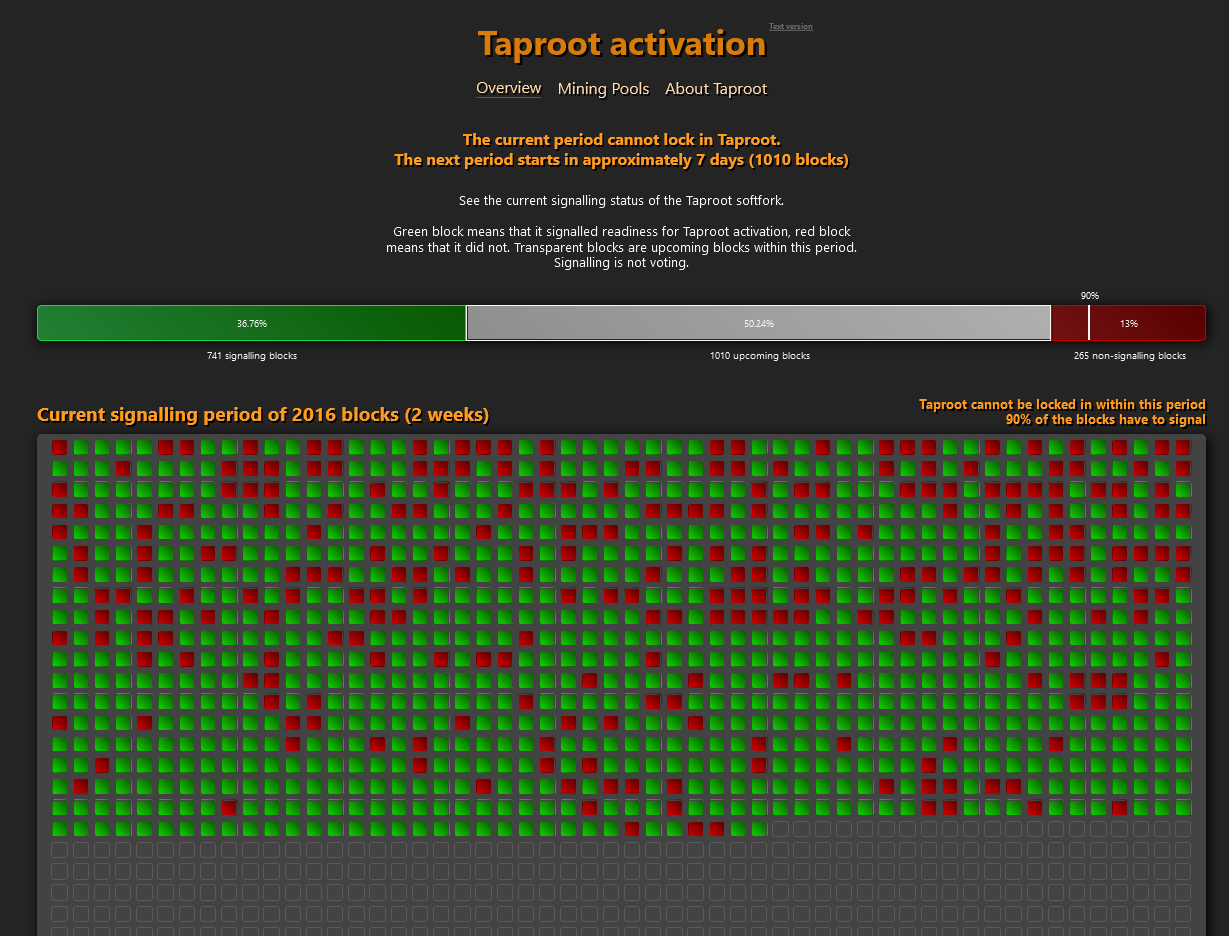Open the Mining Pools page

pos(604,89)
